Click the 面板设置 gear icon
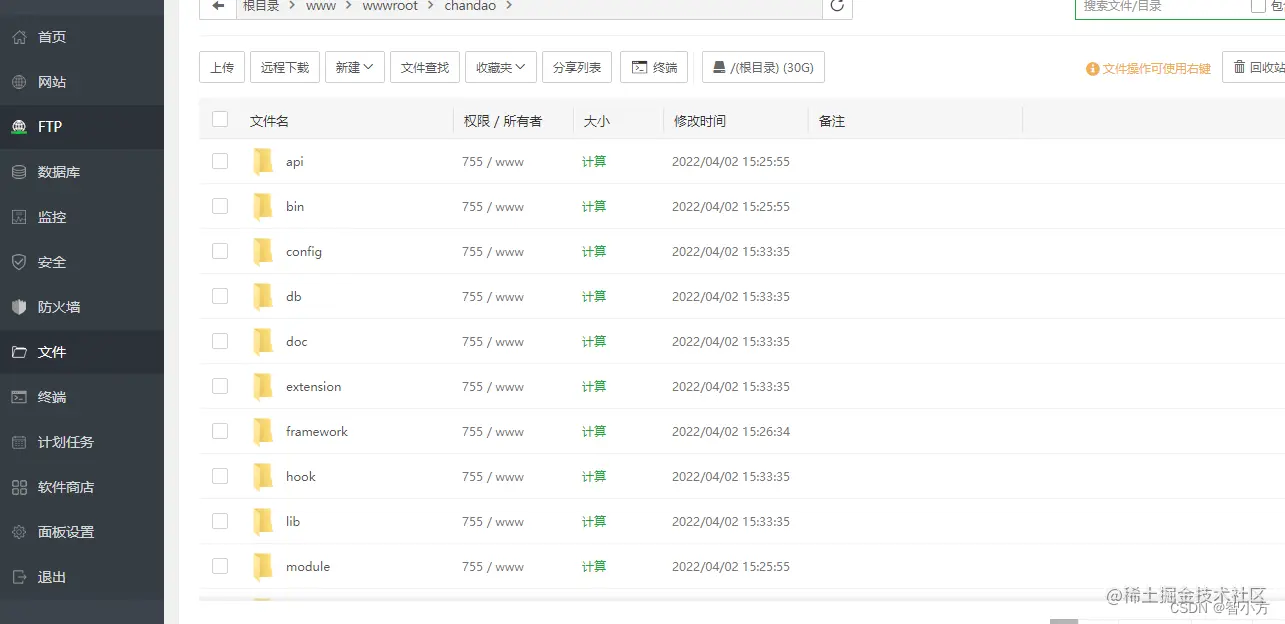The height and width of the screenshot is (624, 1285). (x=19, y=532)
